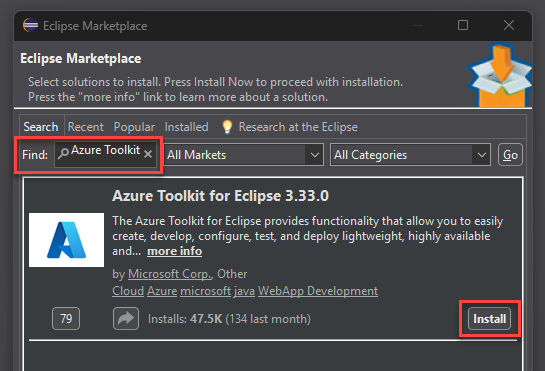This screenshot has height=371, width=545.
Task: Click the Installs: 47.5K text
Action: pyautogui.click(x=185, y=319)
